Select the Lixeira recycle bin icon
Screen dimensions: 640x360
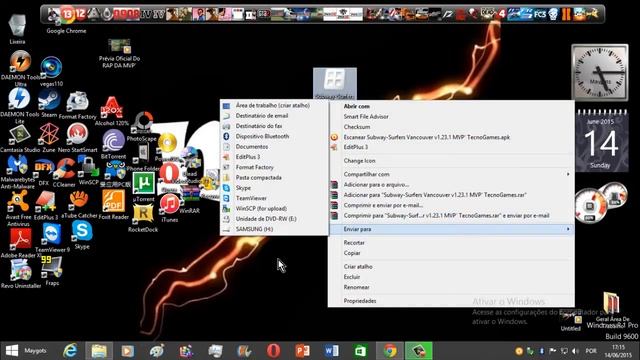17,29
